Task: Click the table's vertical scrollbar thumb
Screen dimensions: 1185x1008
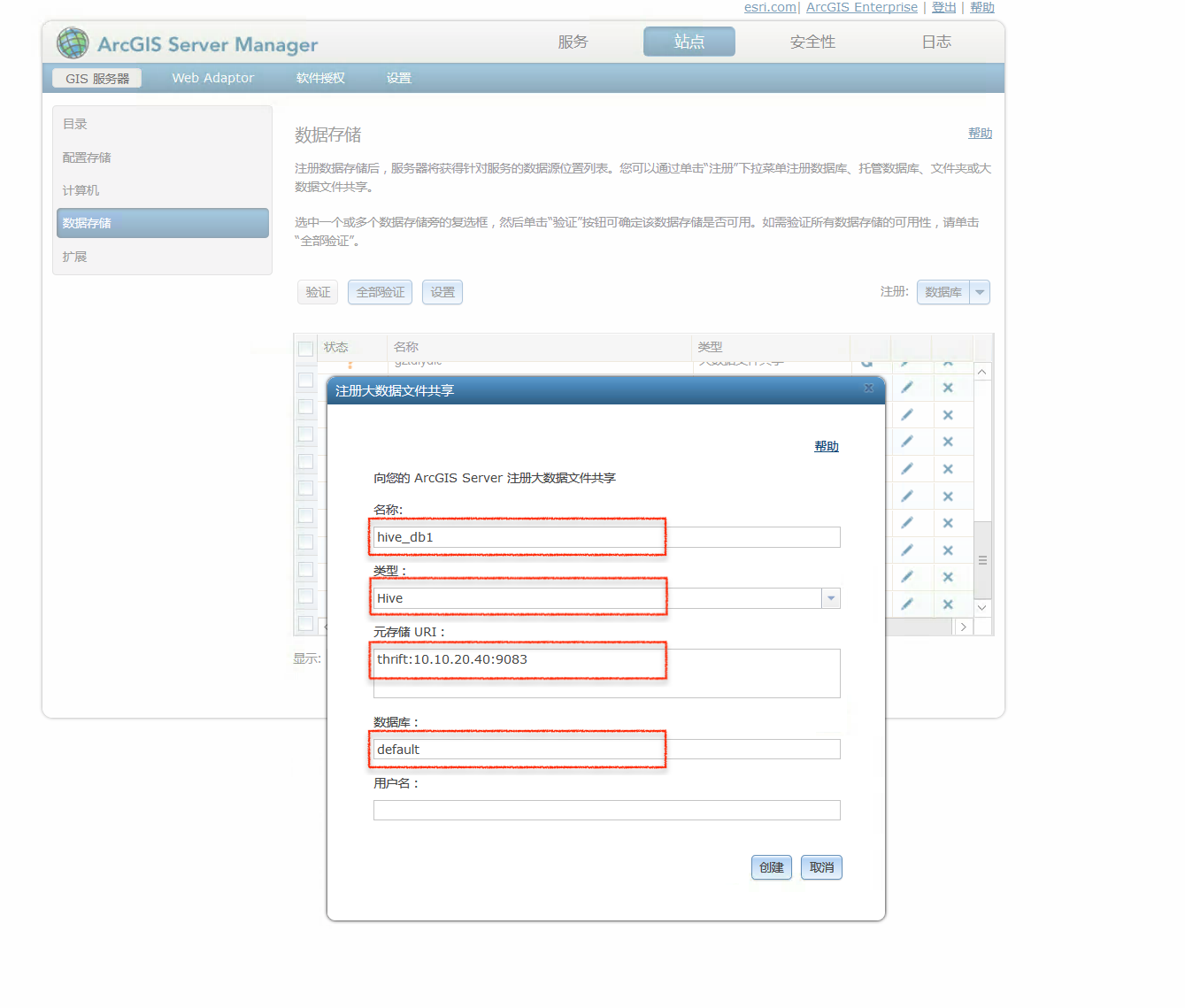Action: 982,560
